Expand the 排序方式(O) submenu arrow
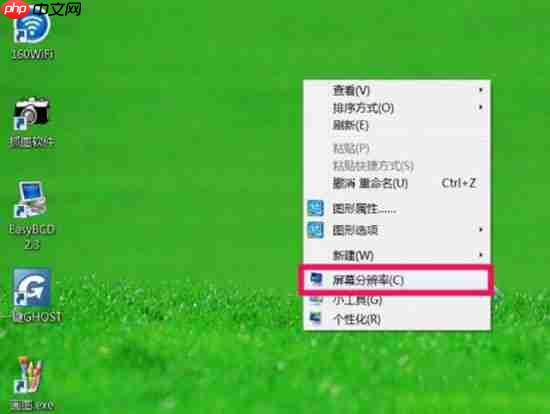 point(481,107)
